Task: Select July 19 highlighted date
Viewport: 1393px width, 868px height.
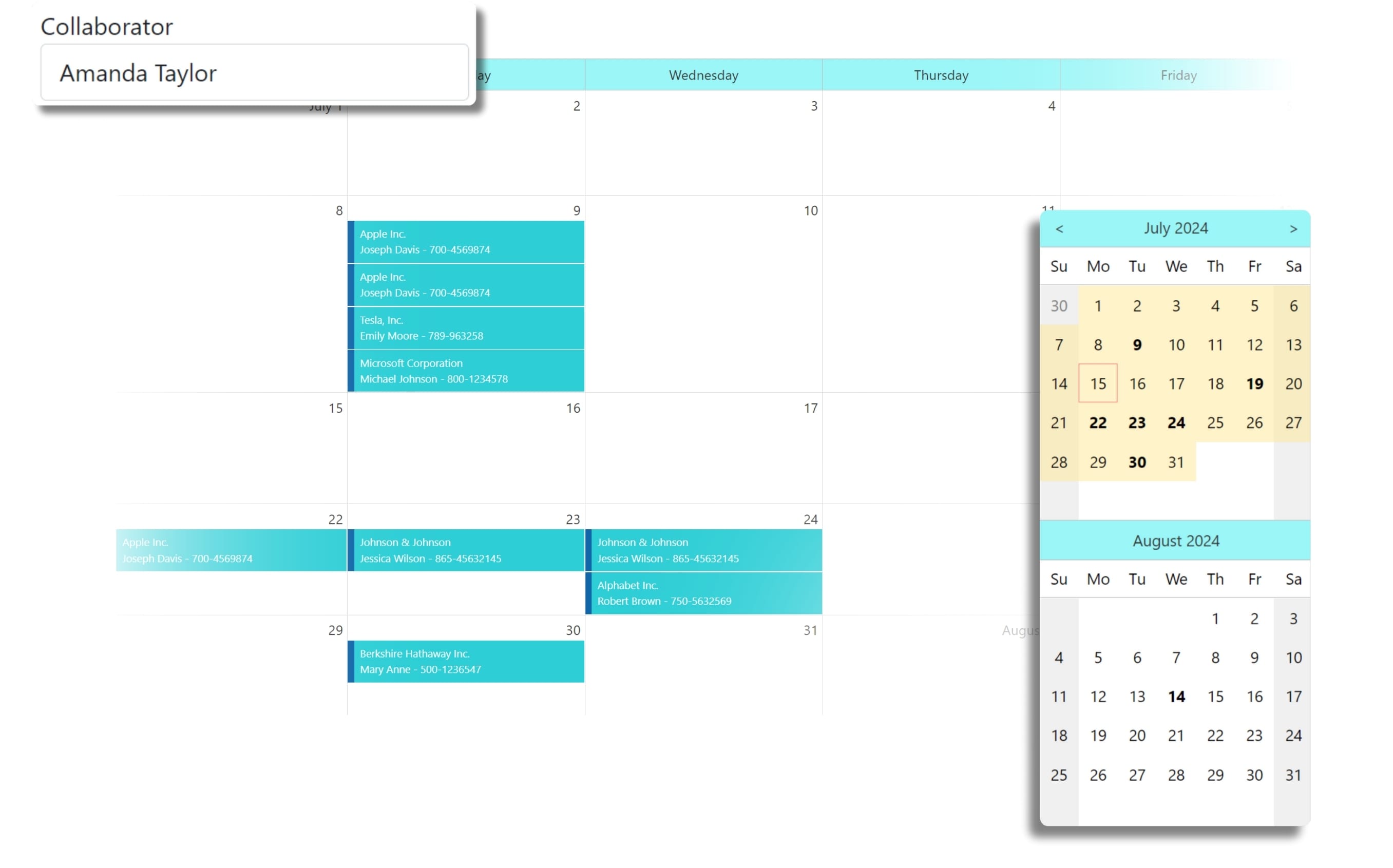Action: [1254, 383]
